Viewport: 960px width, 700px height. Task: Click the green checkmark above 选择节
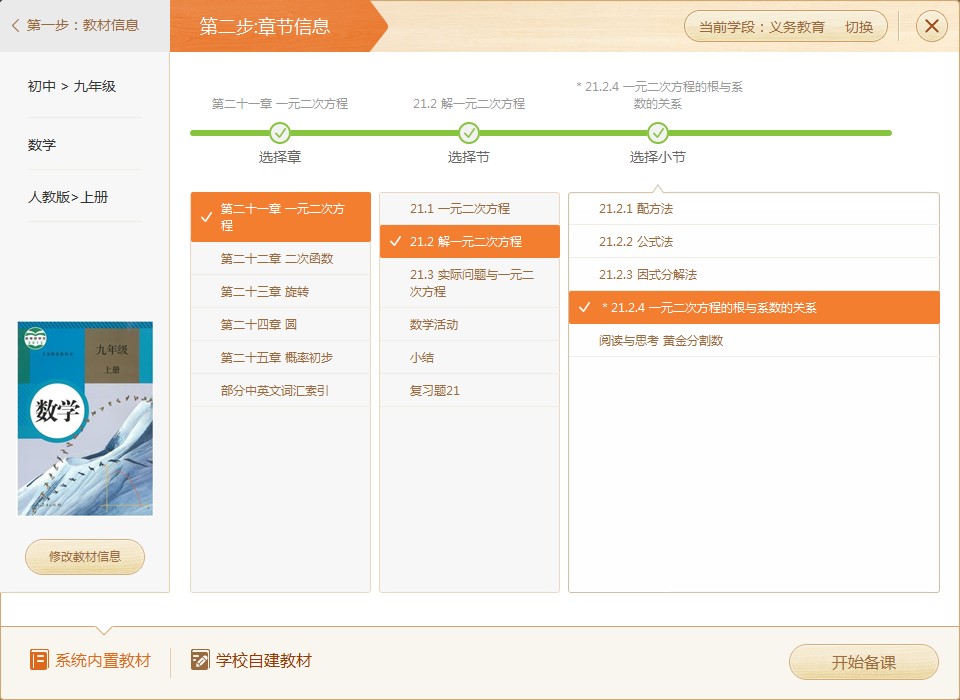(468, 131)
